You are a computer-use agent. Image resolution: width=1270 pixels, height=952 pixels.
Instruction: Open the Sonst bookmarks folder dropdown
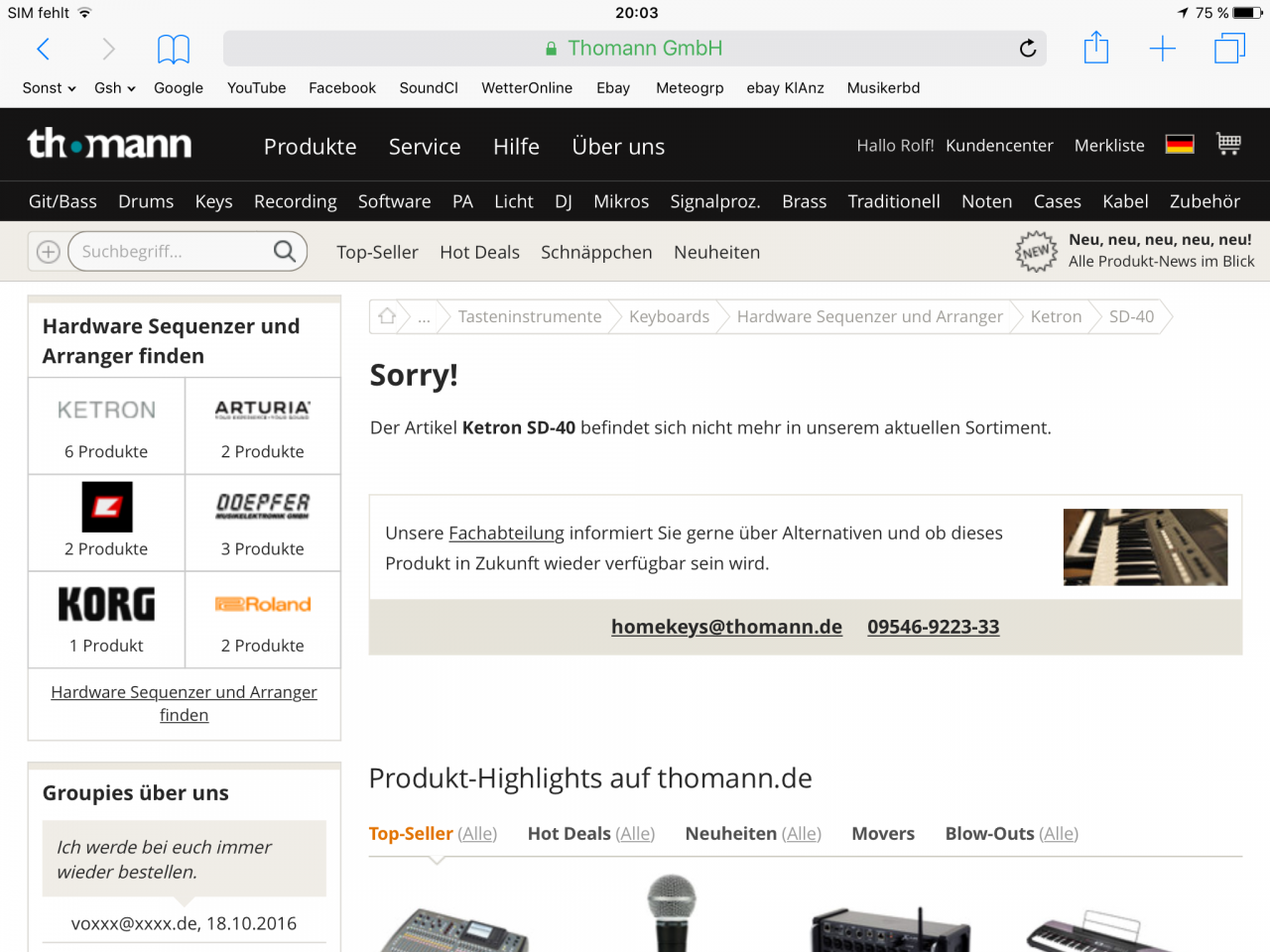[49, 88]
